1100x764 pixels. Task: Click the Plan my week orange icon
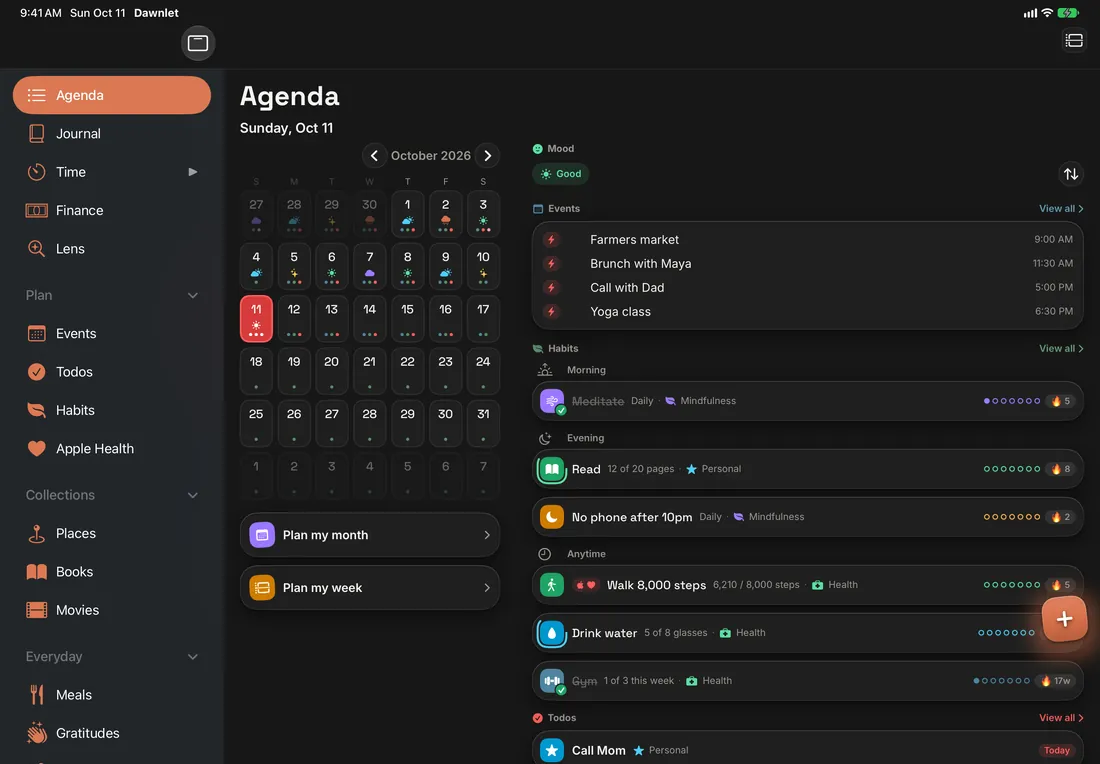tap(262, 587)
